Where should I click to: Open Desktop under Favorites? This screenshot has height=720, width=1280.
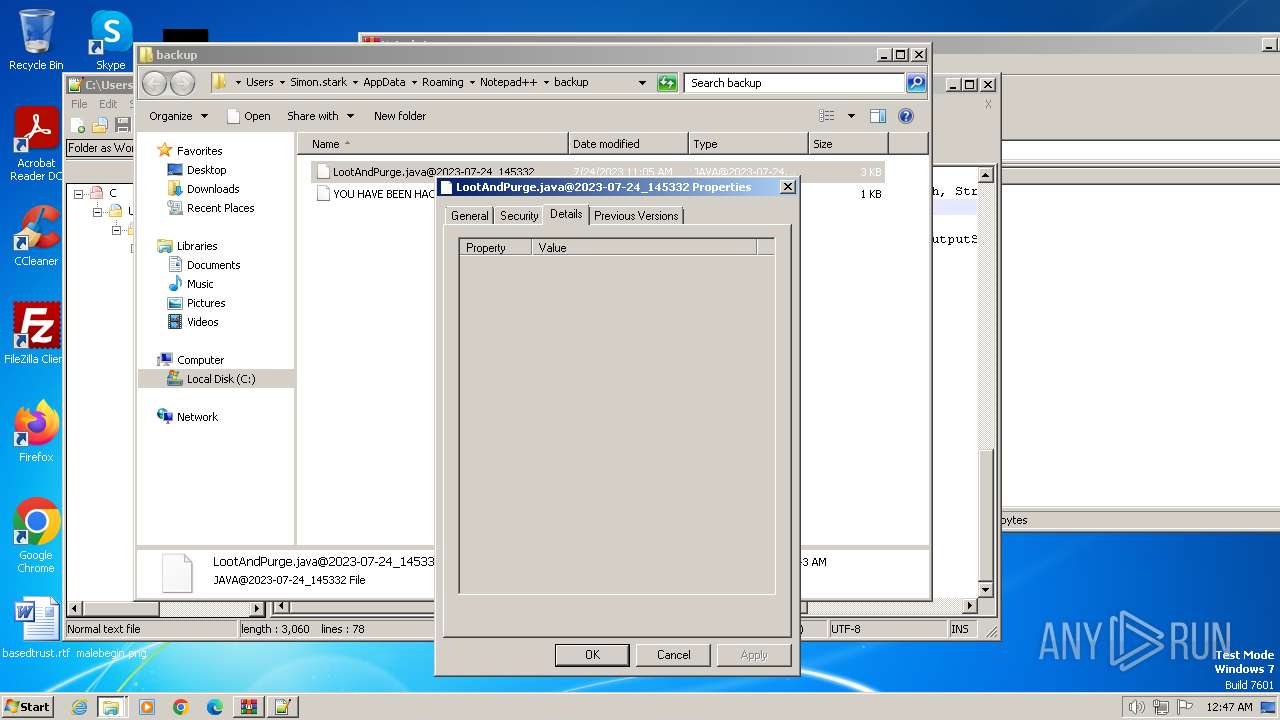click(206, 170)
